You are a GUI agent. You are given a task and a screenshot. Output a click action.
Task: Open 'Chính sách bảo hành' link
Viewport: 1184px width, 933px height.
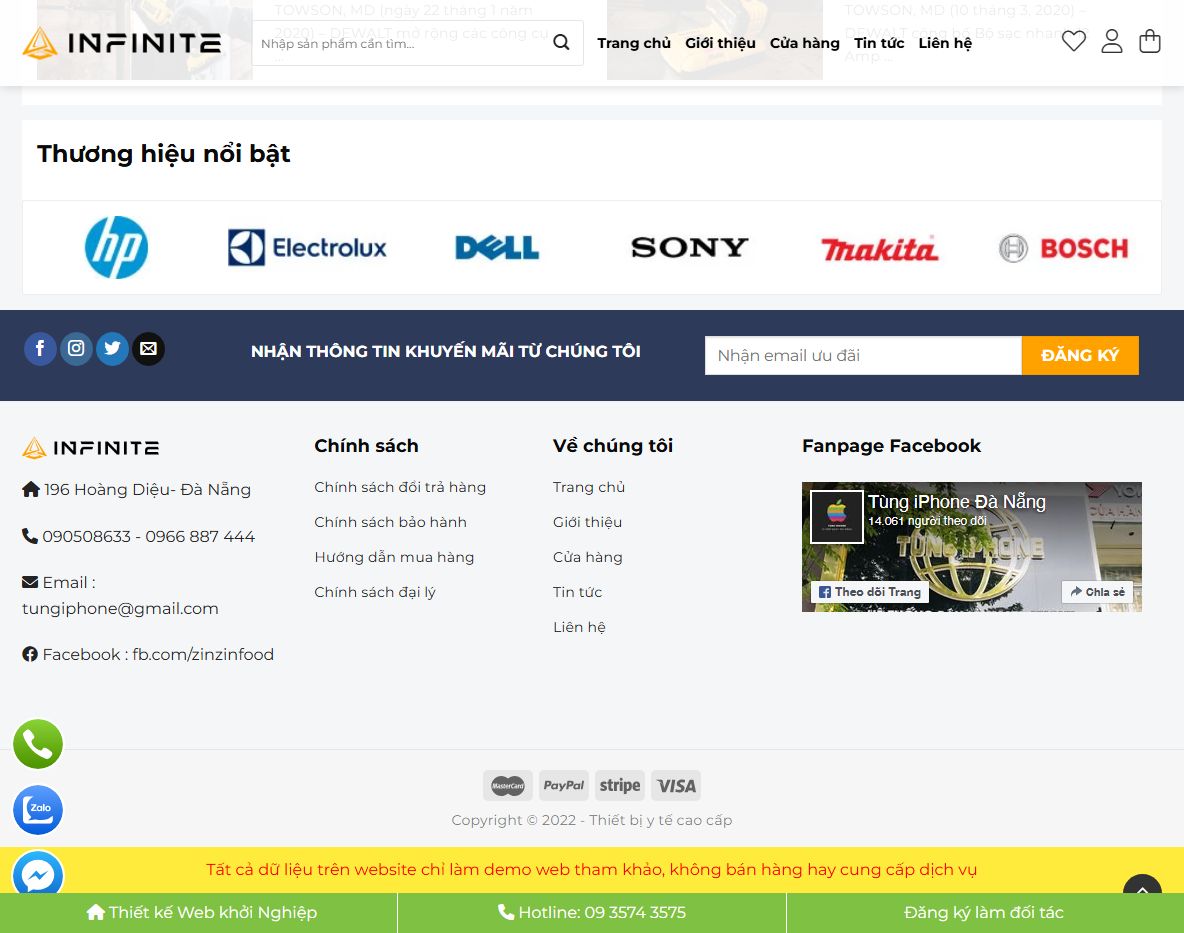tap(390, 522)
